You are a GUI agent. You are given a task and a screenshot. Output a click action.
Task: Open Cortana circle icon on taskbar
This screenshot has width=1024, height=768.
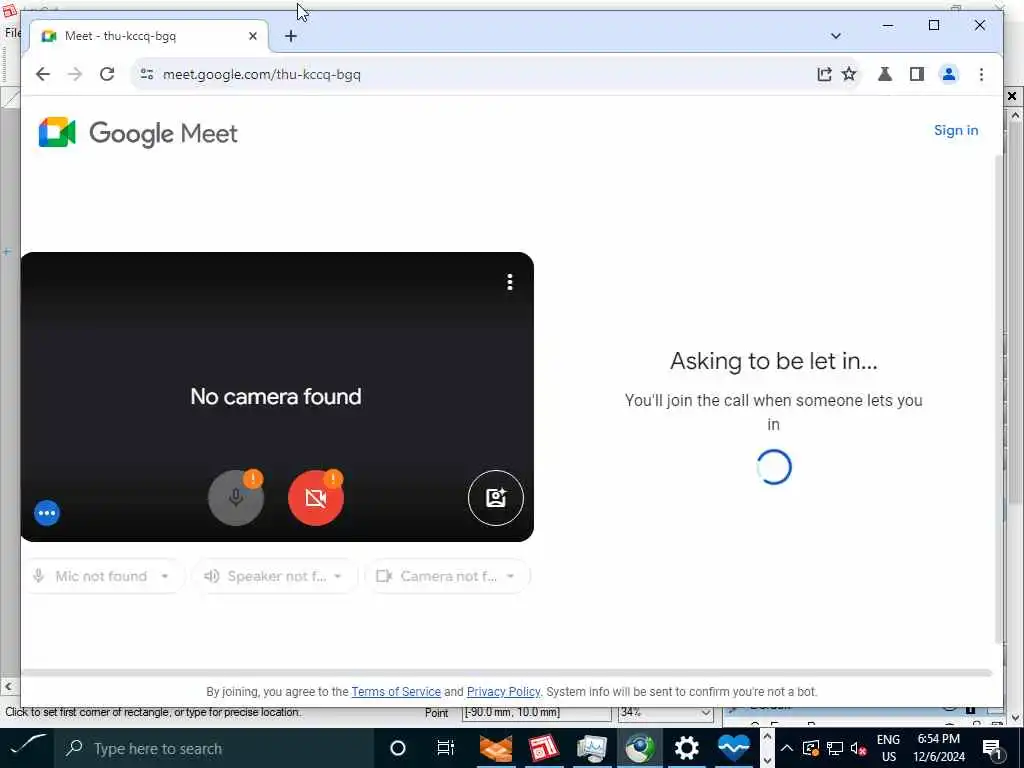[398, 748]
